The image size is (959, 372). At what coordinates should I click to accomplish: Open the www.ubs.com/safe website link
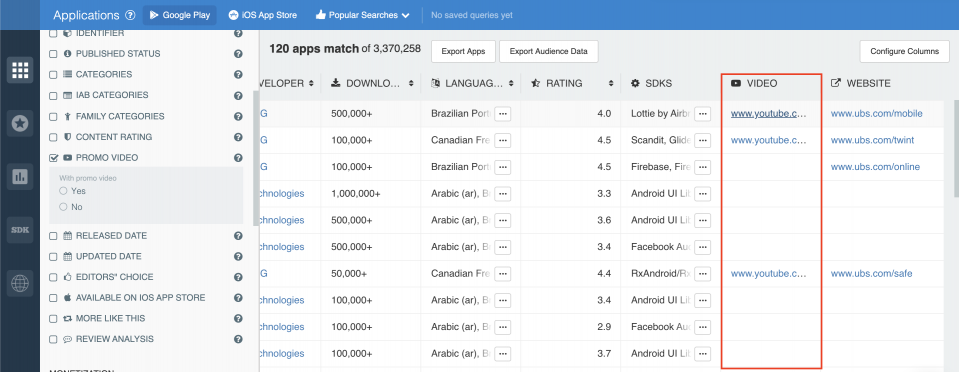(872, 273)
